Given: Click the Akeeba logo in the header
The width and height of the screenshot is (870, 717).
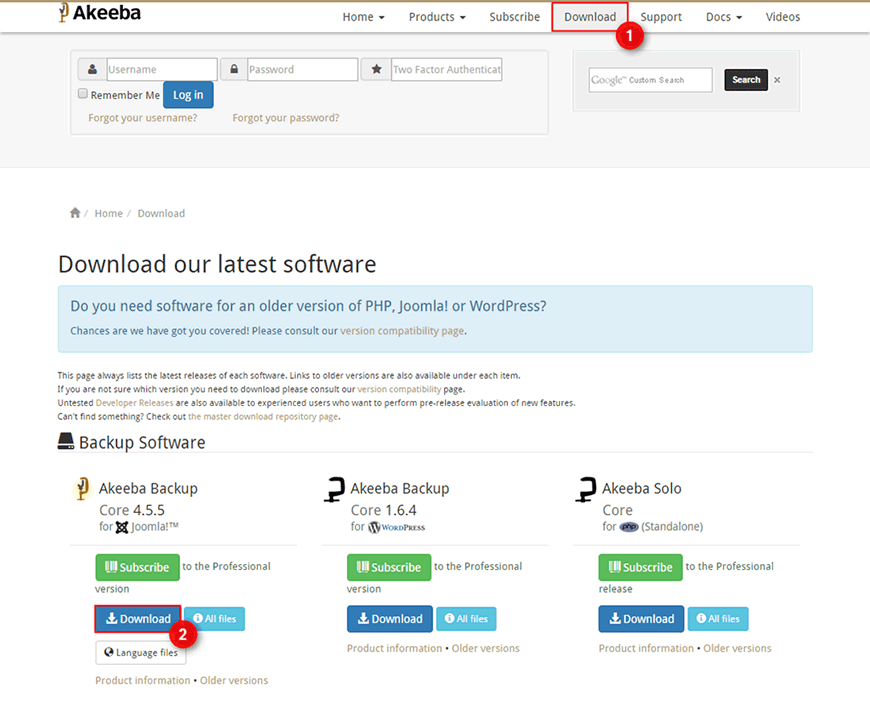Looking at the screenshot, I should point(100,13).
